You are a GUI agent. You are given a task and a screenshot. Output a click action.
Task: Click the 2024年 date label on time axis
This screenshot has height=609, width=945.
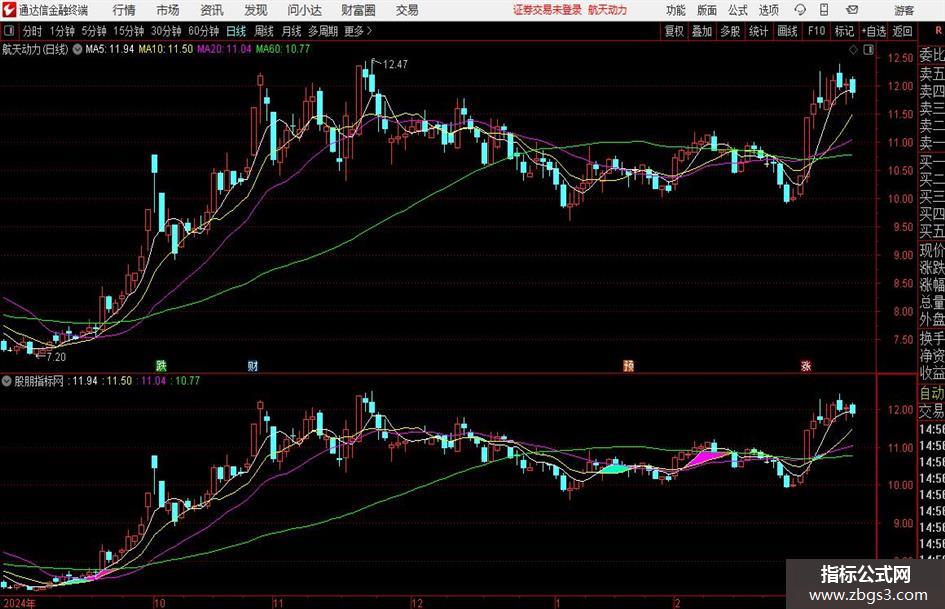click(19, 603)
